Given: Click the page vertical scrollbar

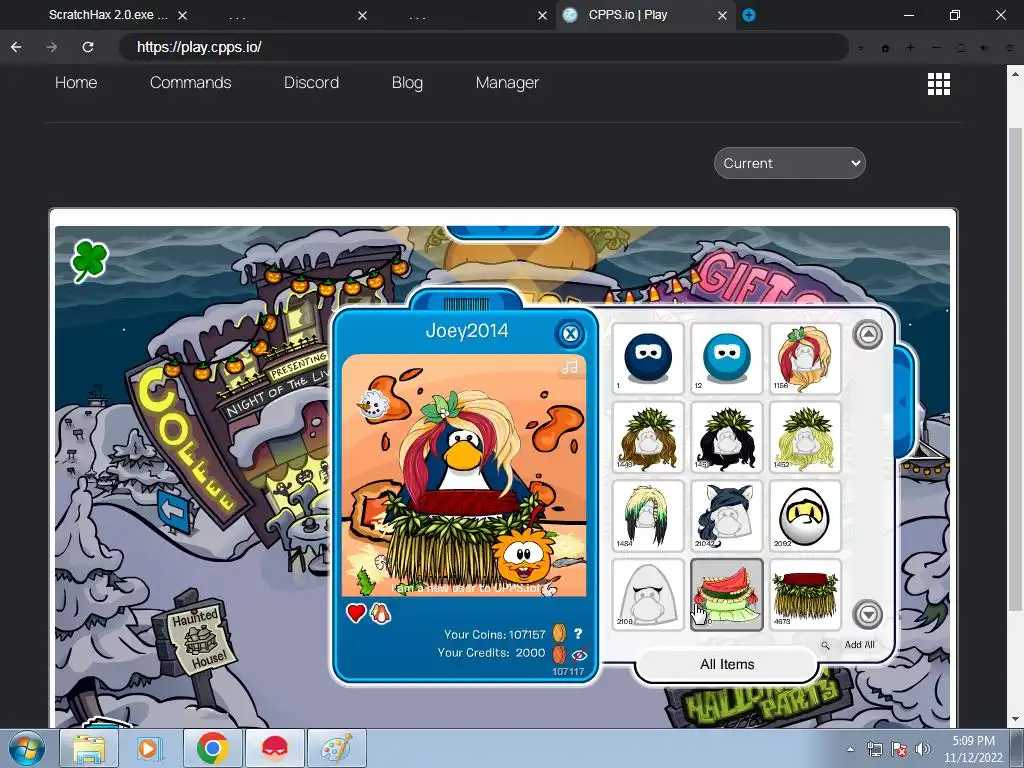Looking at the screenshot, I should click(x=1015, y=372).
